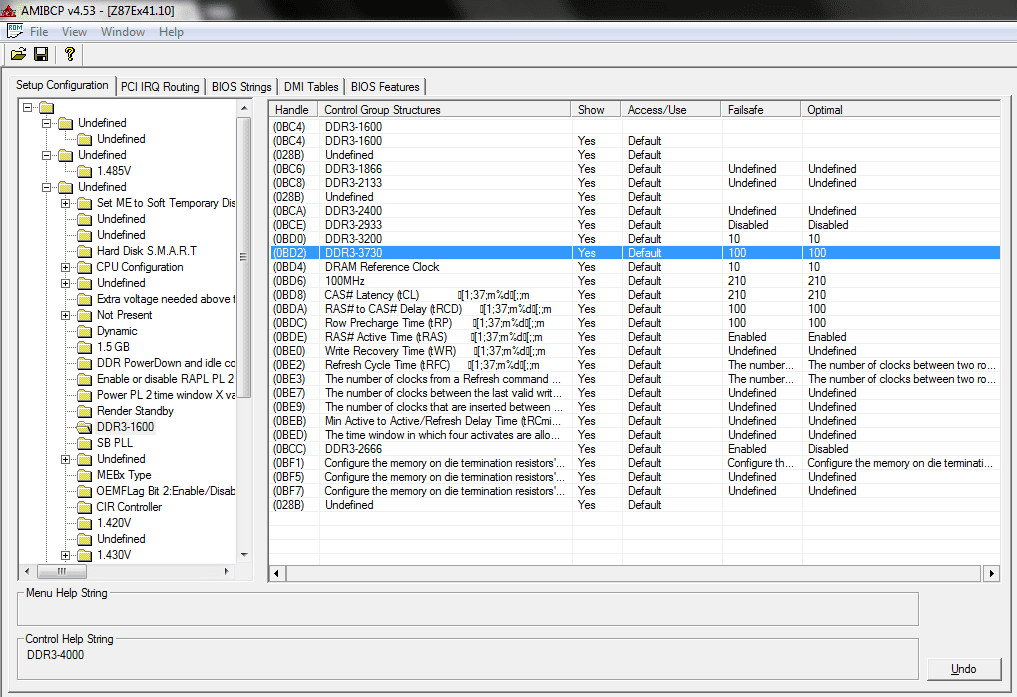The height and width of the screenshot is (697, 1017).
Task: Select the CIR Controller folder icon
Action: pos(84,507)
